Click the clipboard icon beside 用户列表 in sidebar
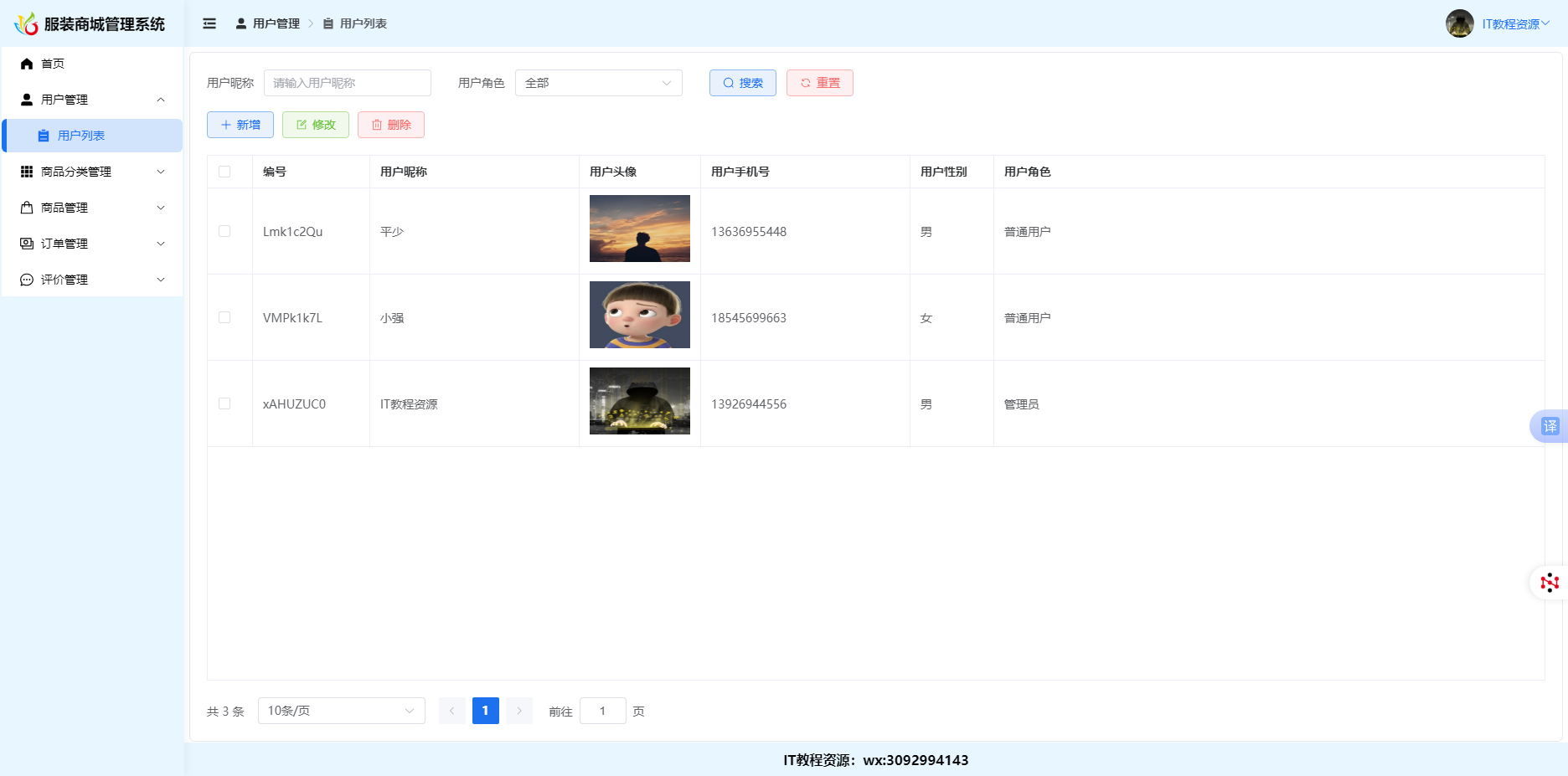 tap(44, 136)
